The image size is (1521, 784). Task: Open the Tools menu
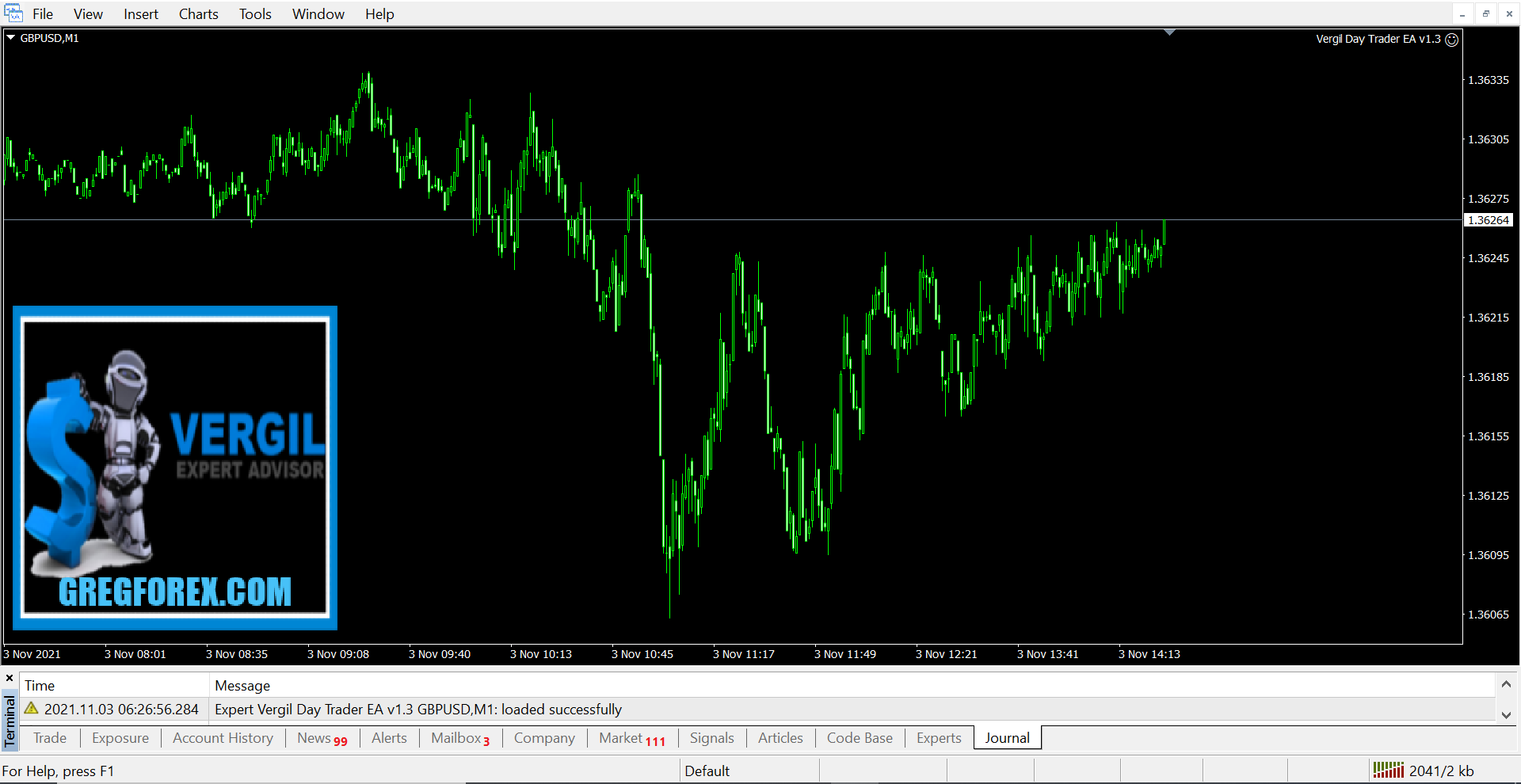click(255, 14)
